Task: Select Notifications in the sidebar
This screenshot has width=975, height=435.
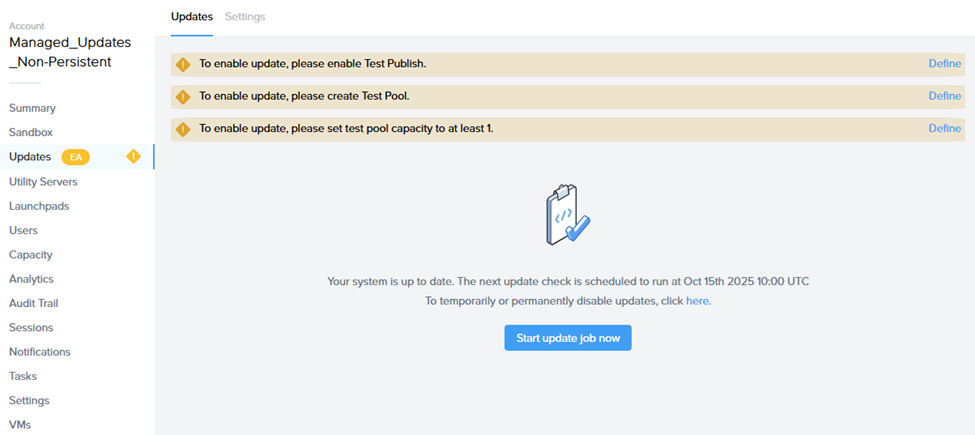Action: pyautogui.click(x=40, y=352)
